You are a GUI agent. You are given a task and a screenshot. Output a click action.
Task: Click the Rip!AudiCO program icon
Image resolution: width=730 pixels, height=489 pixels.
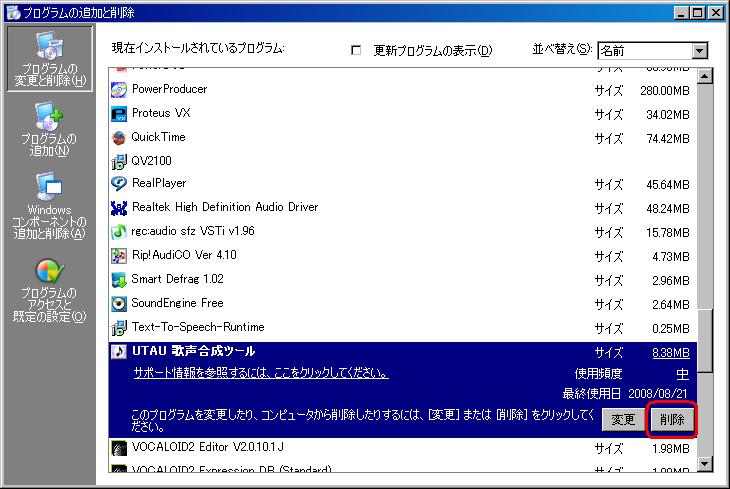(x=119, y=256)
